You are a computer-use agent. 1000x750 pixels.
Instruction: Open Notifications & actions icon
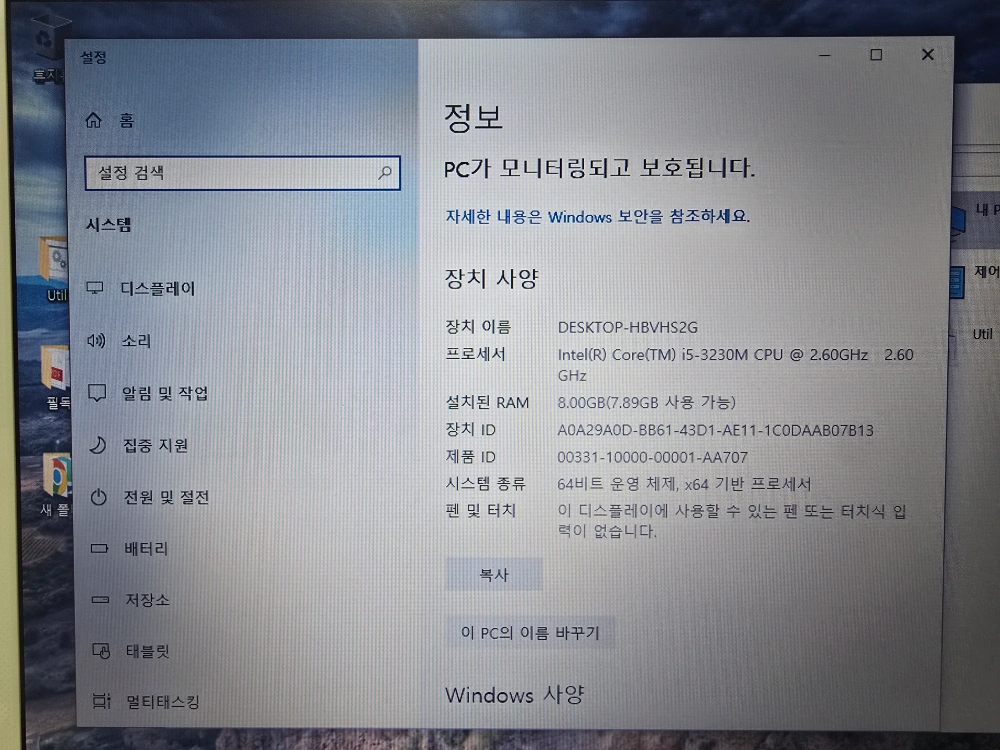pyautogui.click(x=97, y=393)
